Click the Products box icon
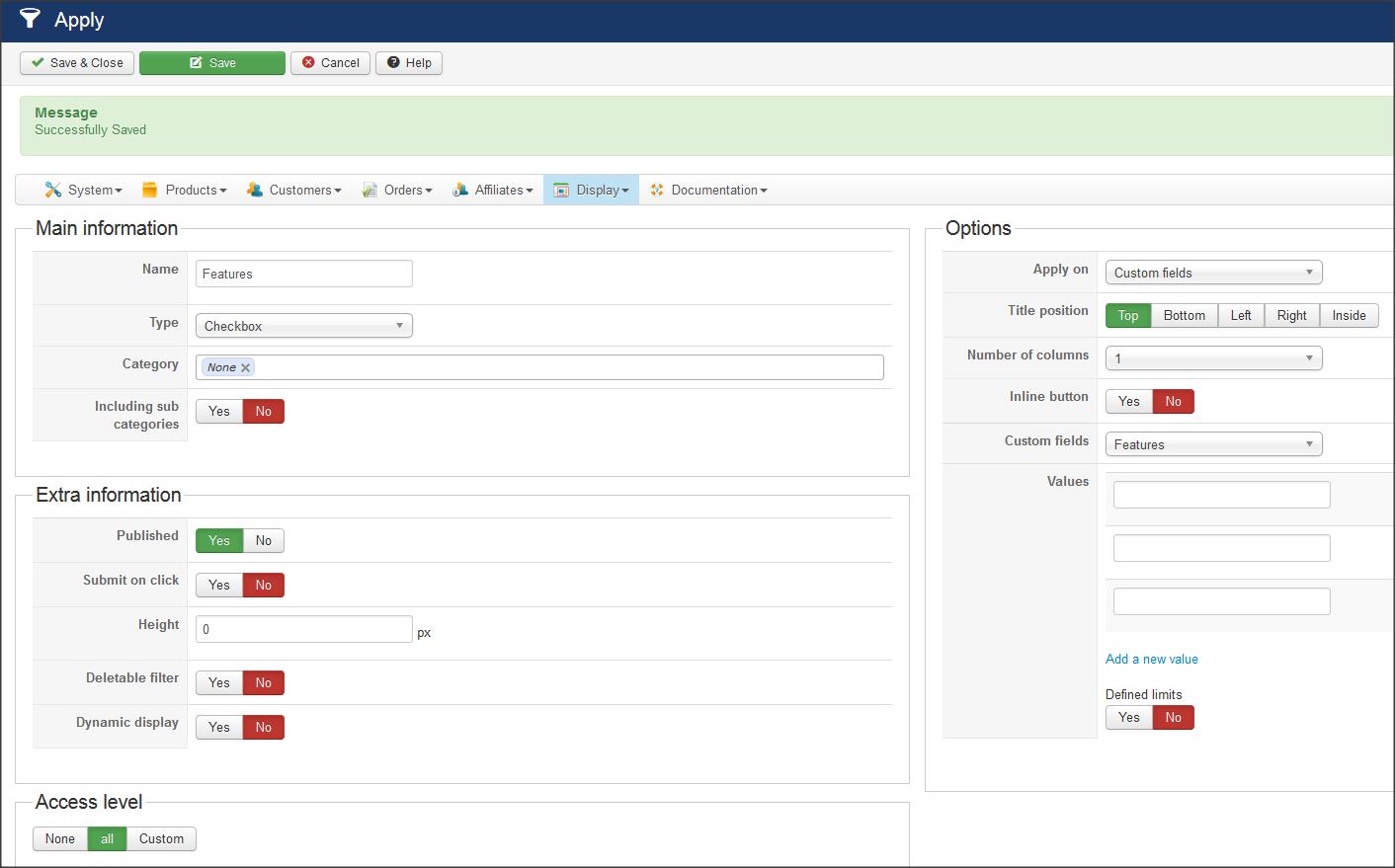 (150, 190)
